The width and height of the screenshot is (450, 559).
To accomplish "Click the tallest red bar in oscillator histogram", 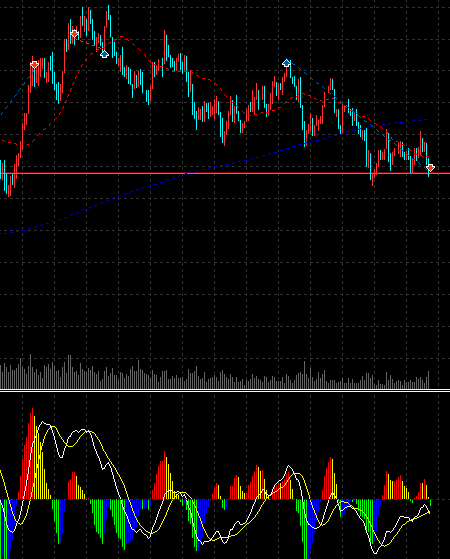I will (x=32, y=453).
